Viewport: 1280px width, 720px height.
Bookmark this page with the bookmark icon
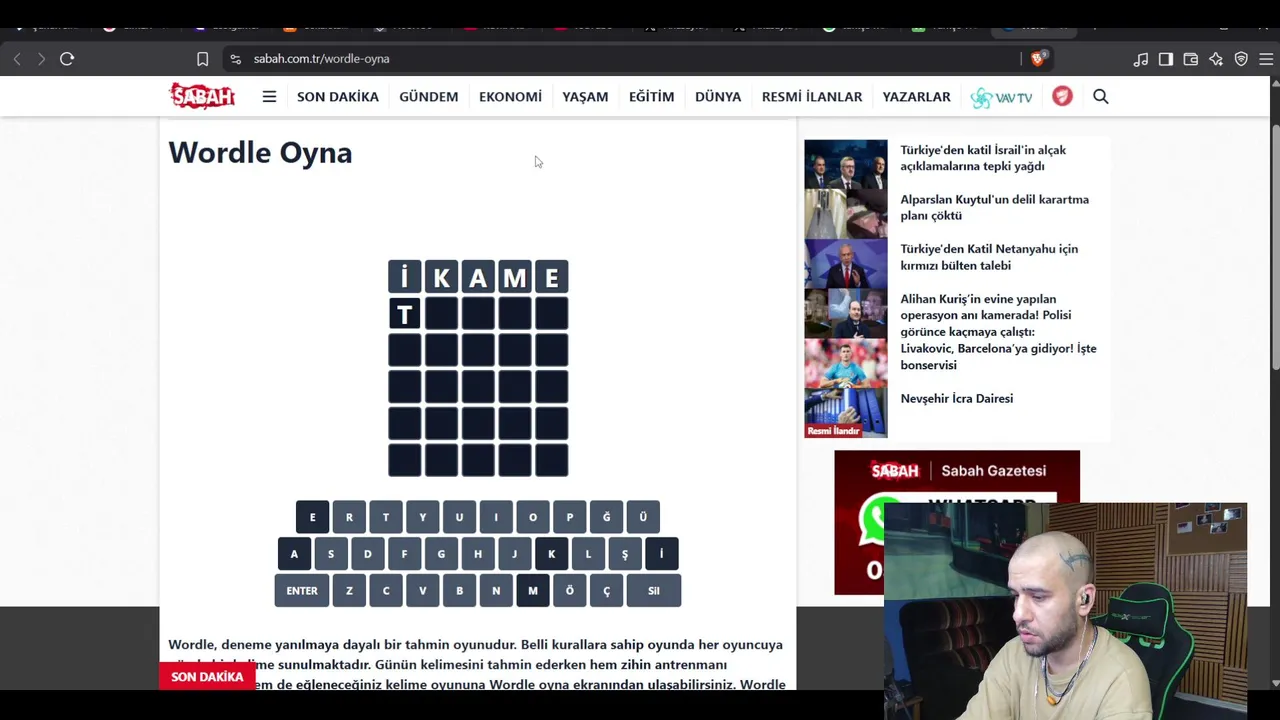[202, 59]
